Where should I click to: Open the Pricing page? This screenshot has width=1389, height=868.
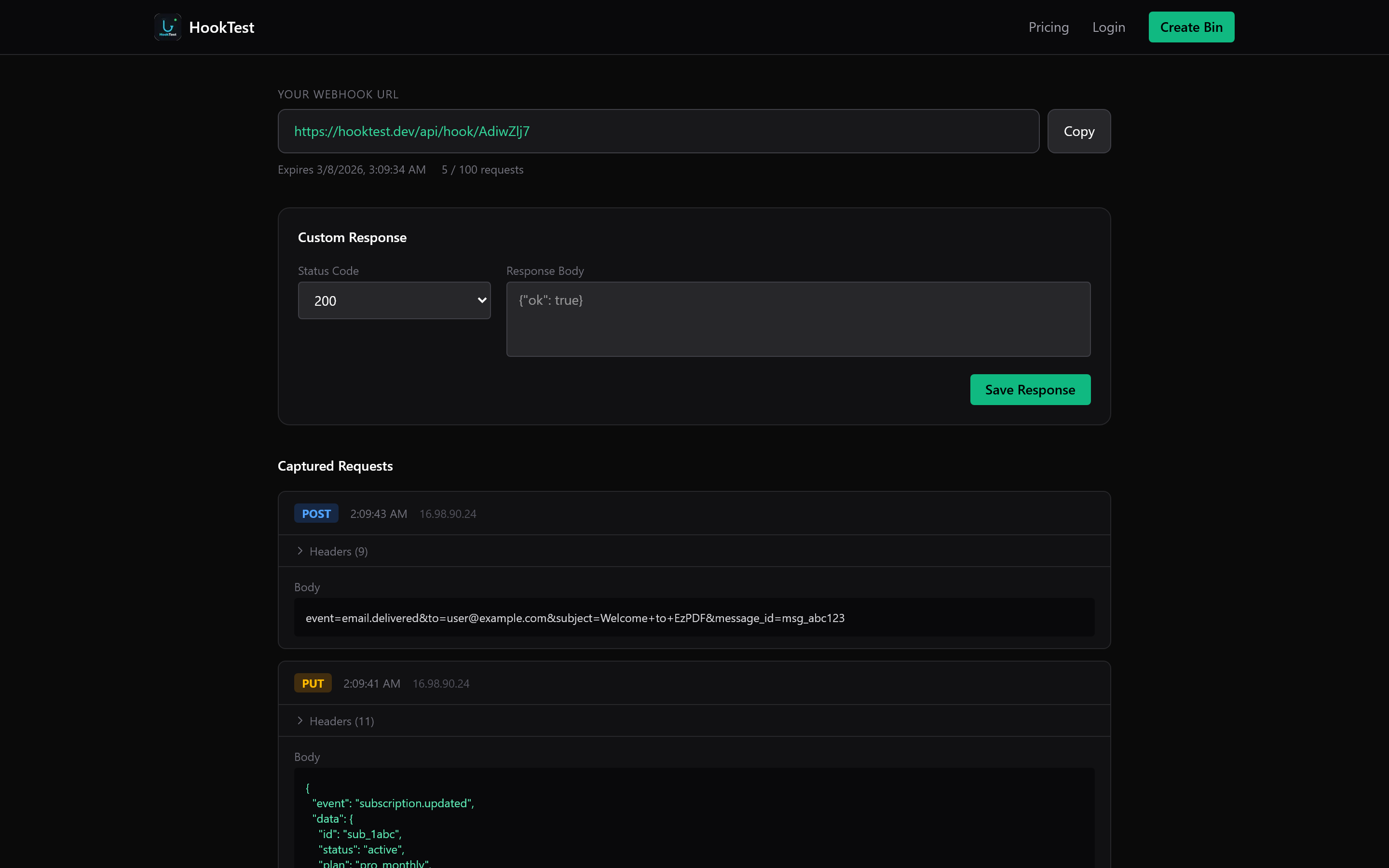tap(1048, 27)
